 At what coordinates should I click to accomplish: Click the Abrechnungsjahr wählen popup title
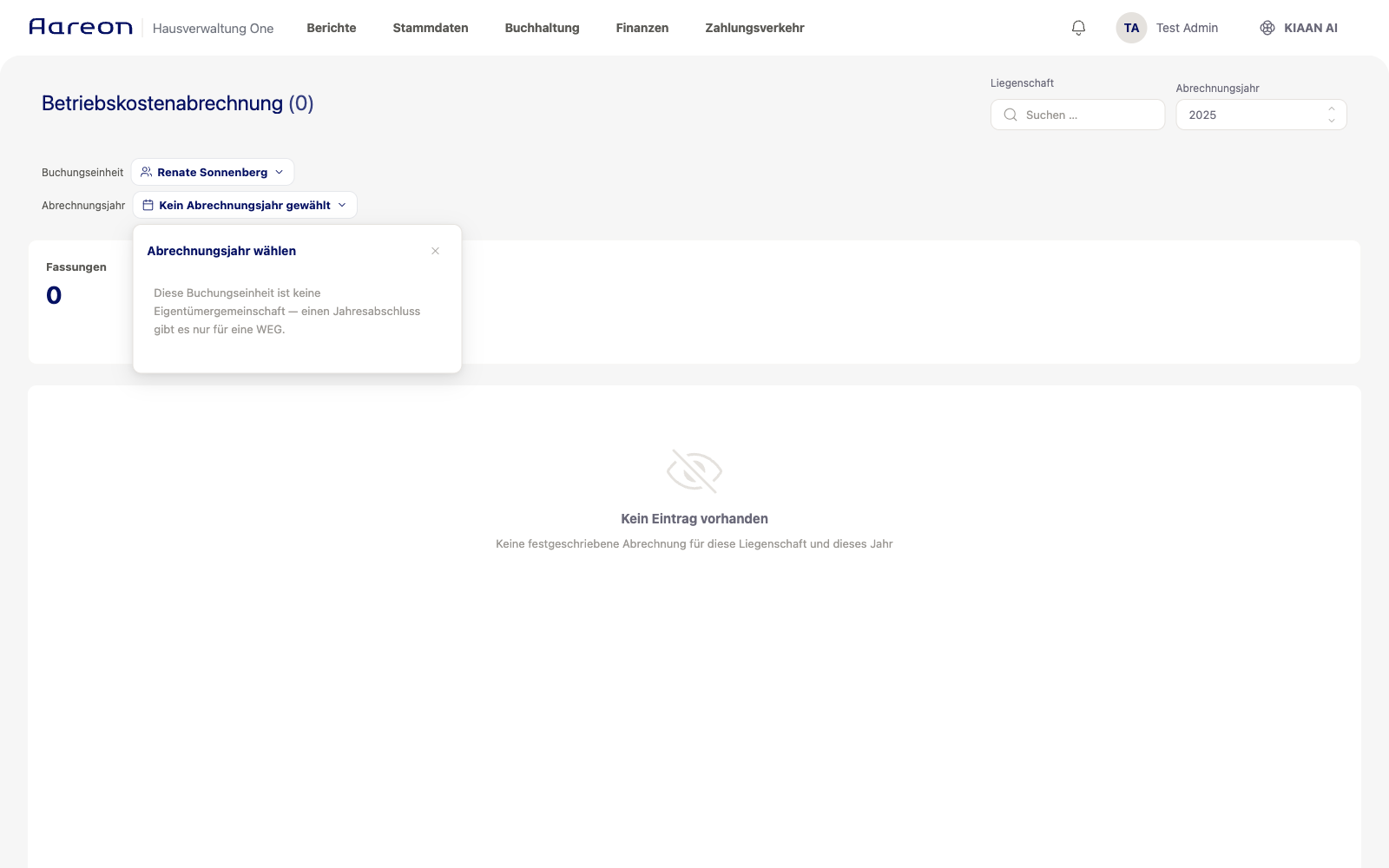[x=221, y=251]
